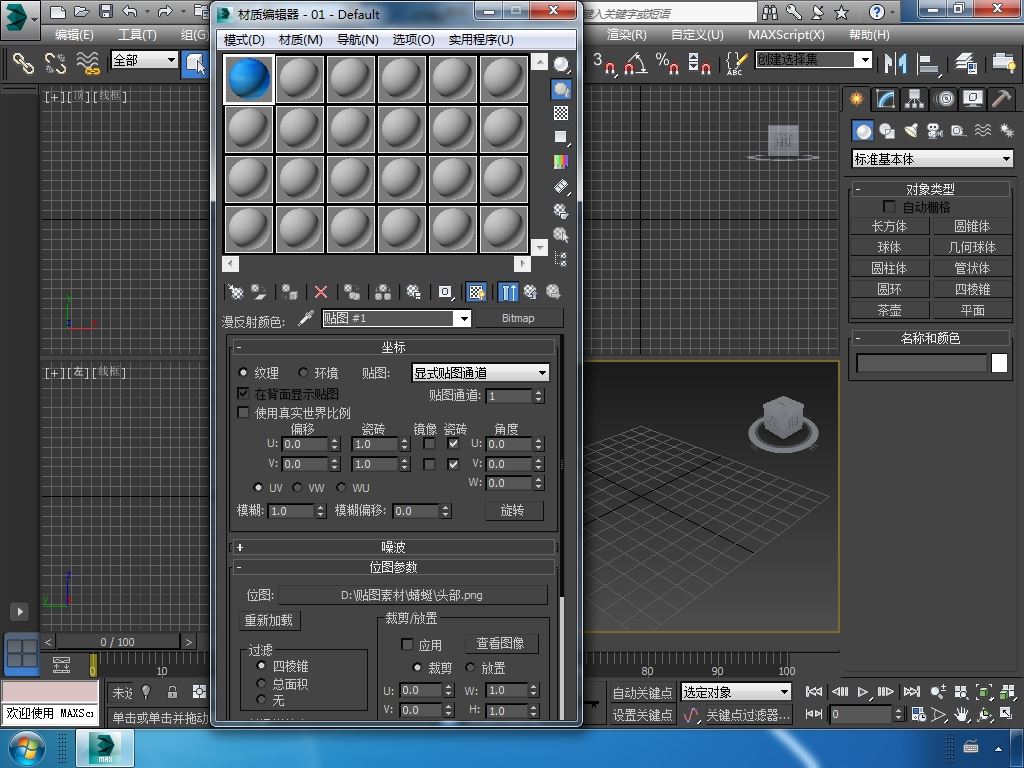Click the Go to Parent icon
Image resolution: width=1024 pixels, height=768 pixels.
coord(530,292)
